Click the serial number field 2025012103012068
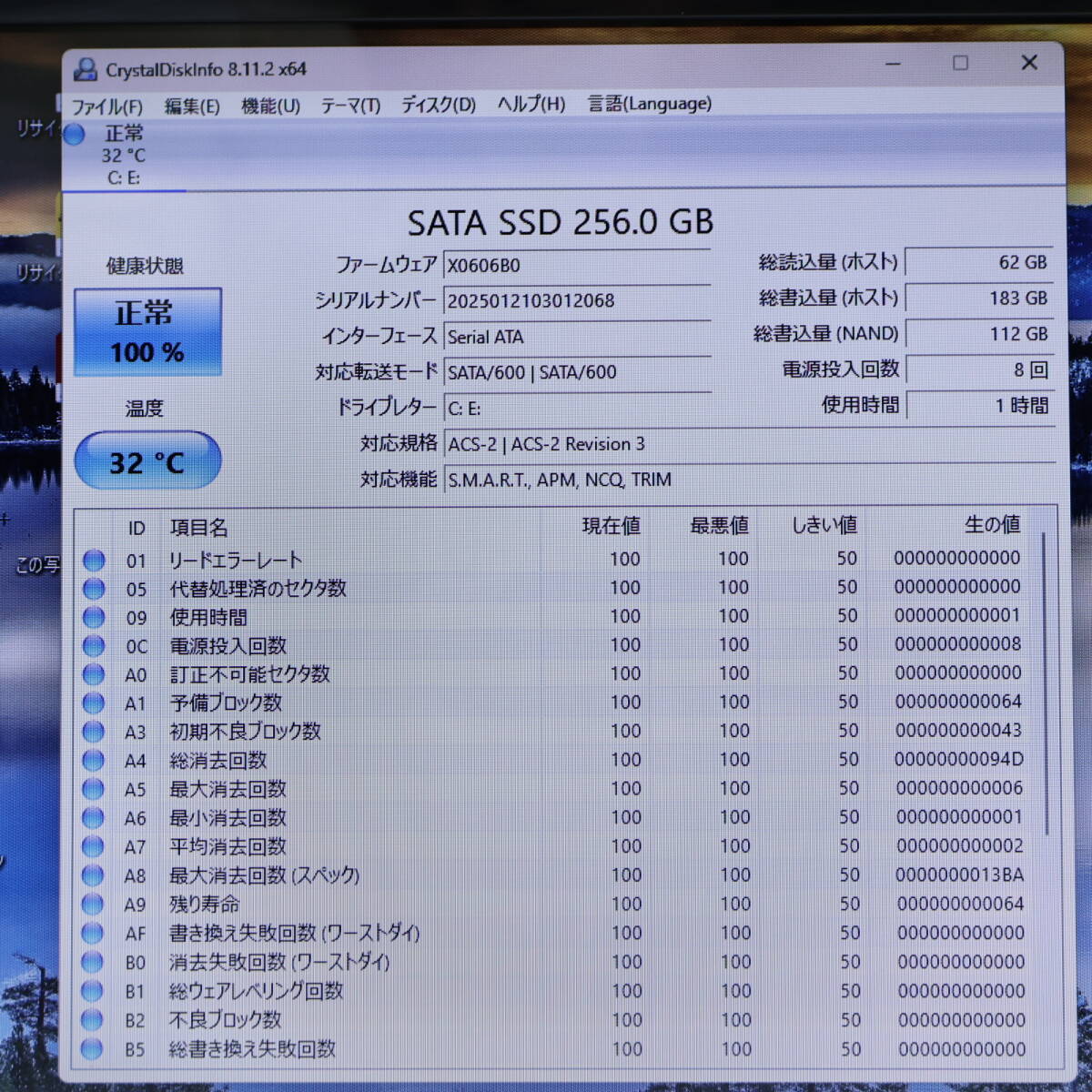The image size is (1092, 1092). coord(577,301)
